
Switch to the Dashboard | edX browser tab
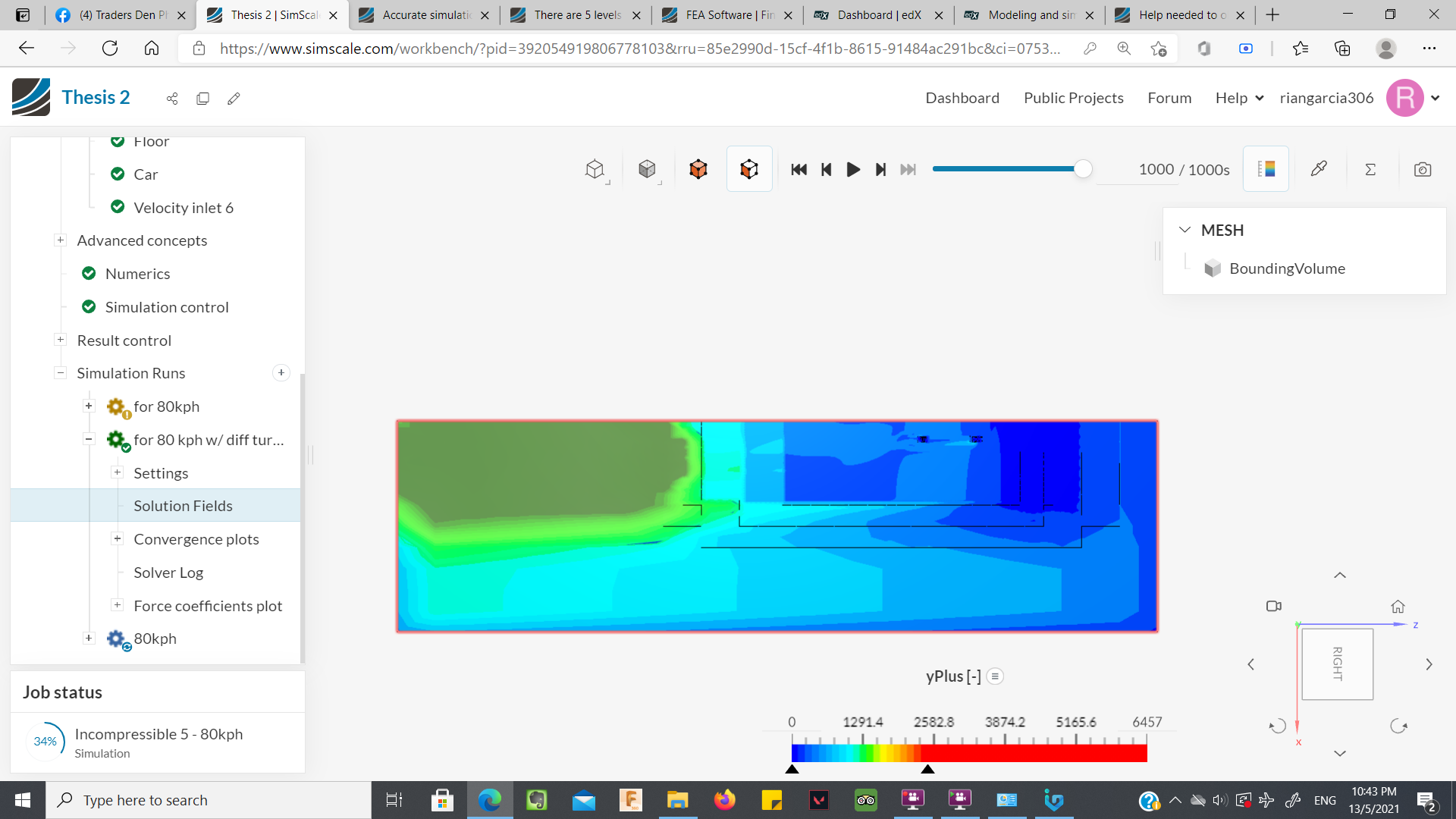click(878, 14)
